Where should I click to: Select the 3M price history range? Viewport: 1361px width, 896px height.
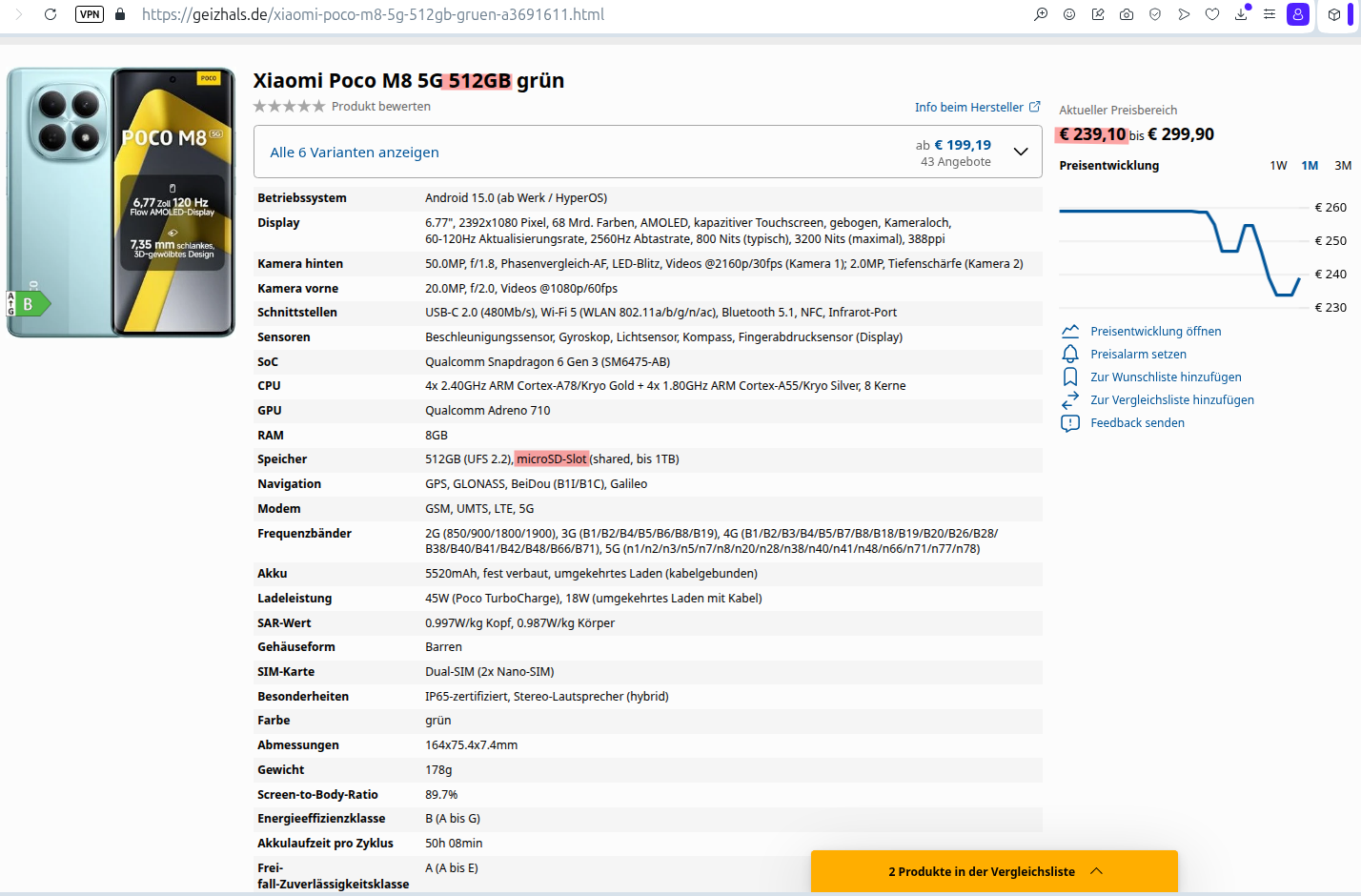1343,165
